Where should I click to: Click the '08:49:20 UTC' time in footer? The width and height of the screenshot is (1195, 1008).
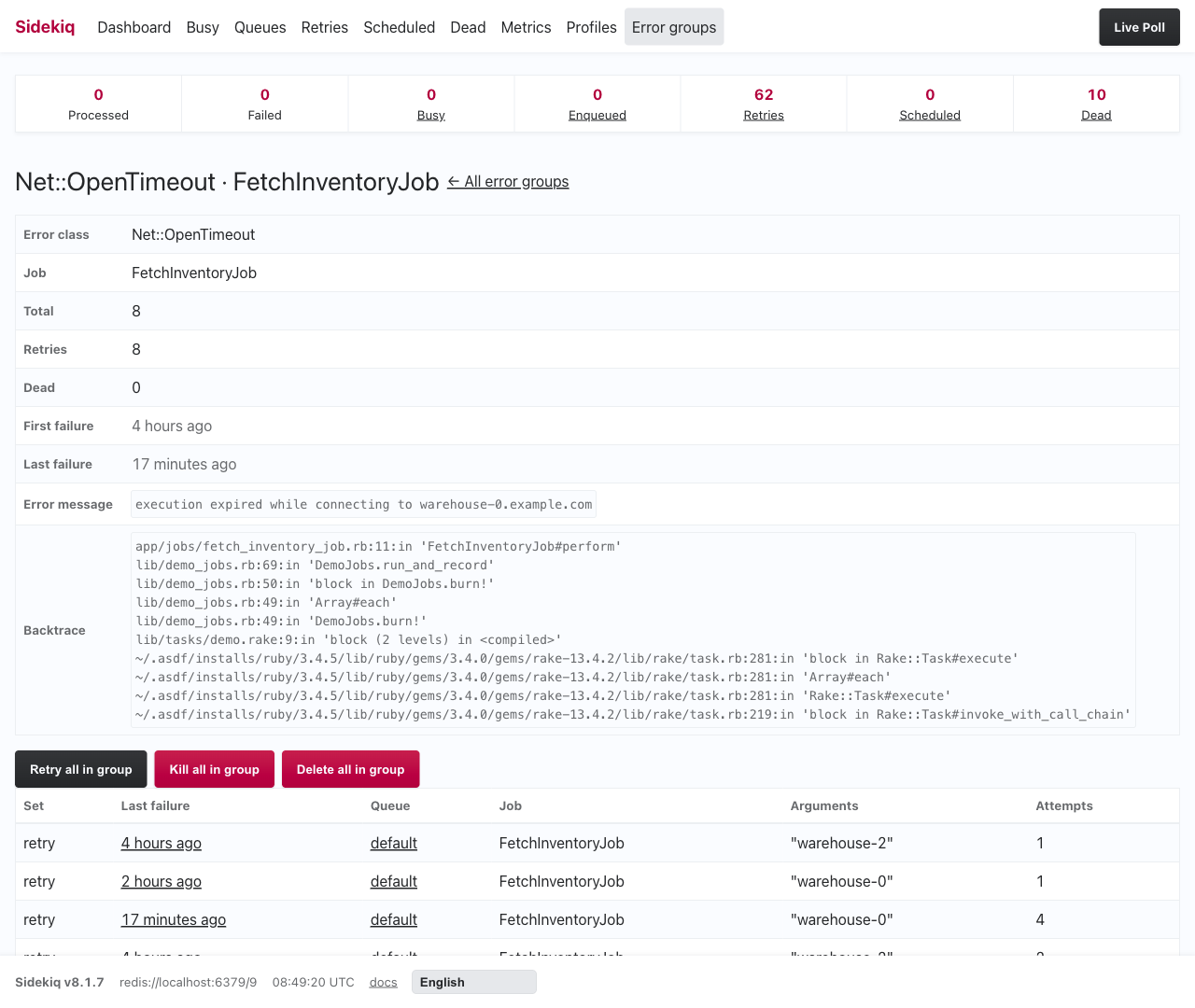coord(314,982)
